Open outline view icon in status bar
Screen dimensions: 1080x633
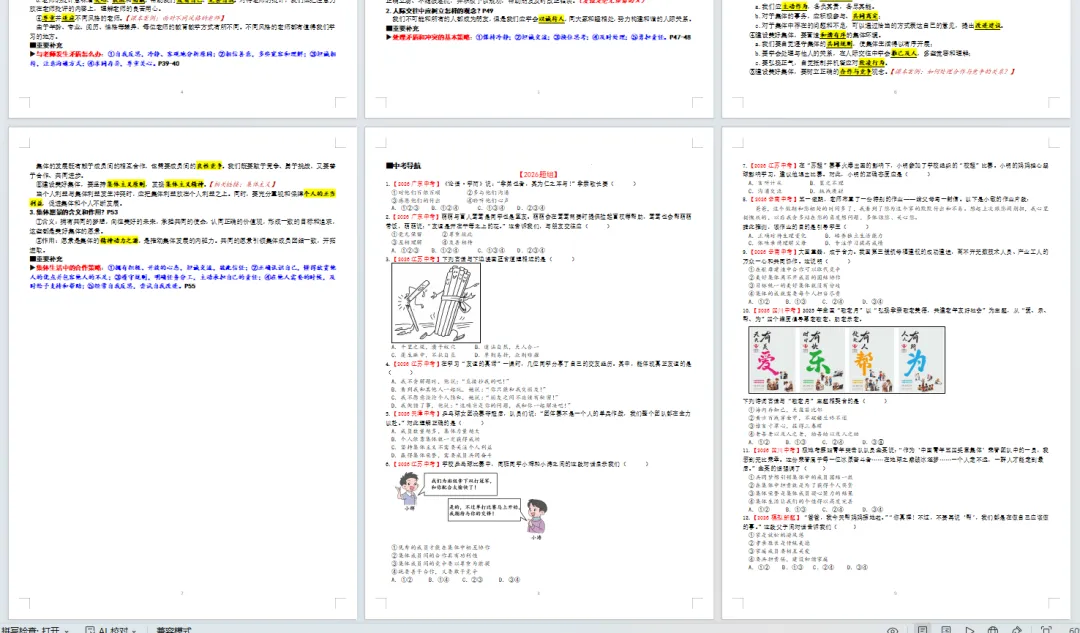click(x=946, y=630)
